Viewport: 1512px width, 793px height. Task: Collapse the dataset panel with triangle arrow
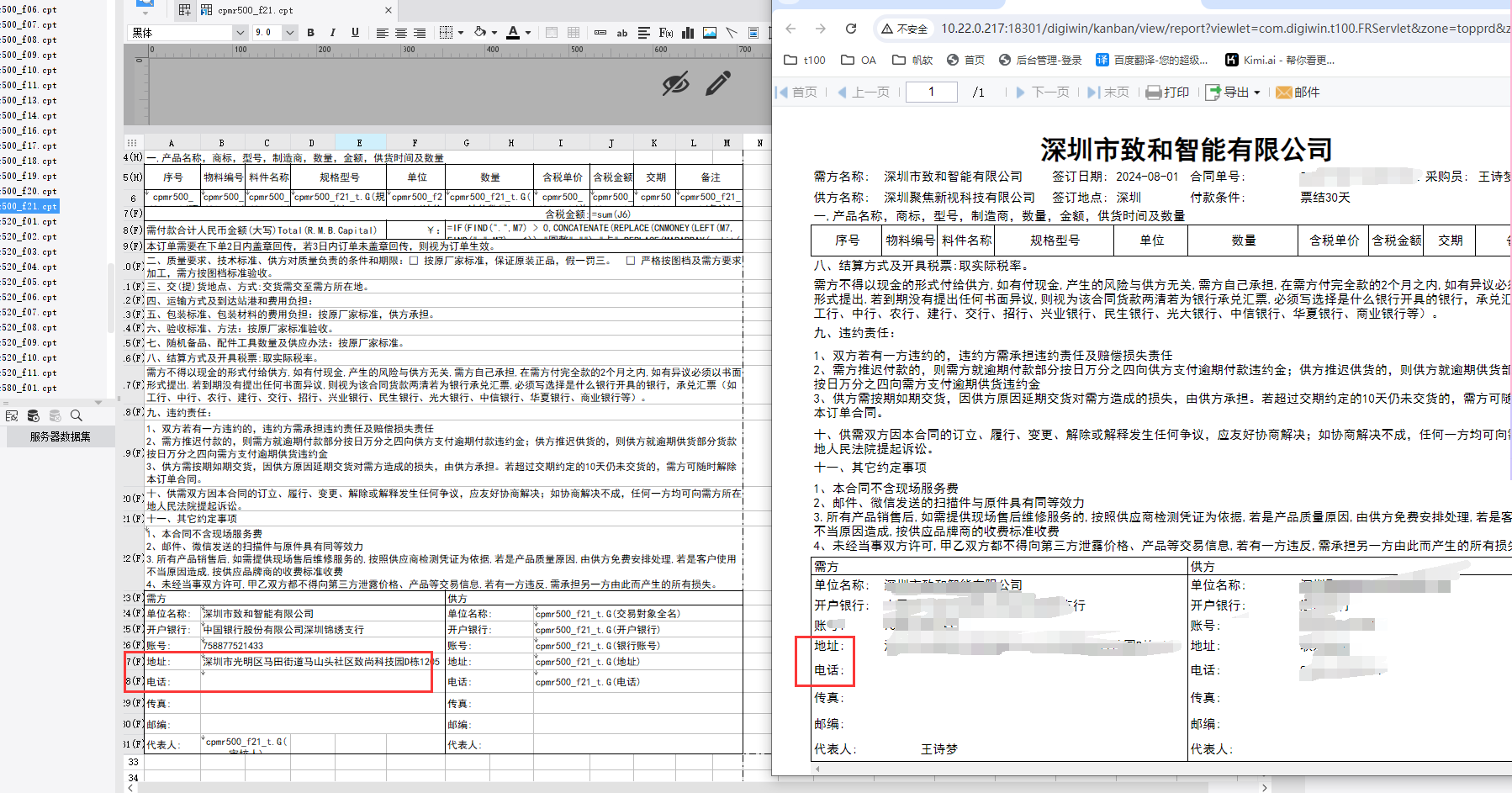coord(98,402)
